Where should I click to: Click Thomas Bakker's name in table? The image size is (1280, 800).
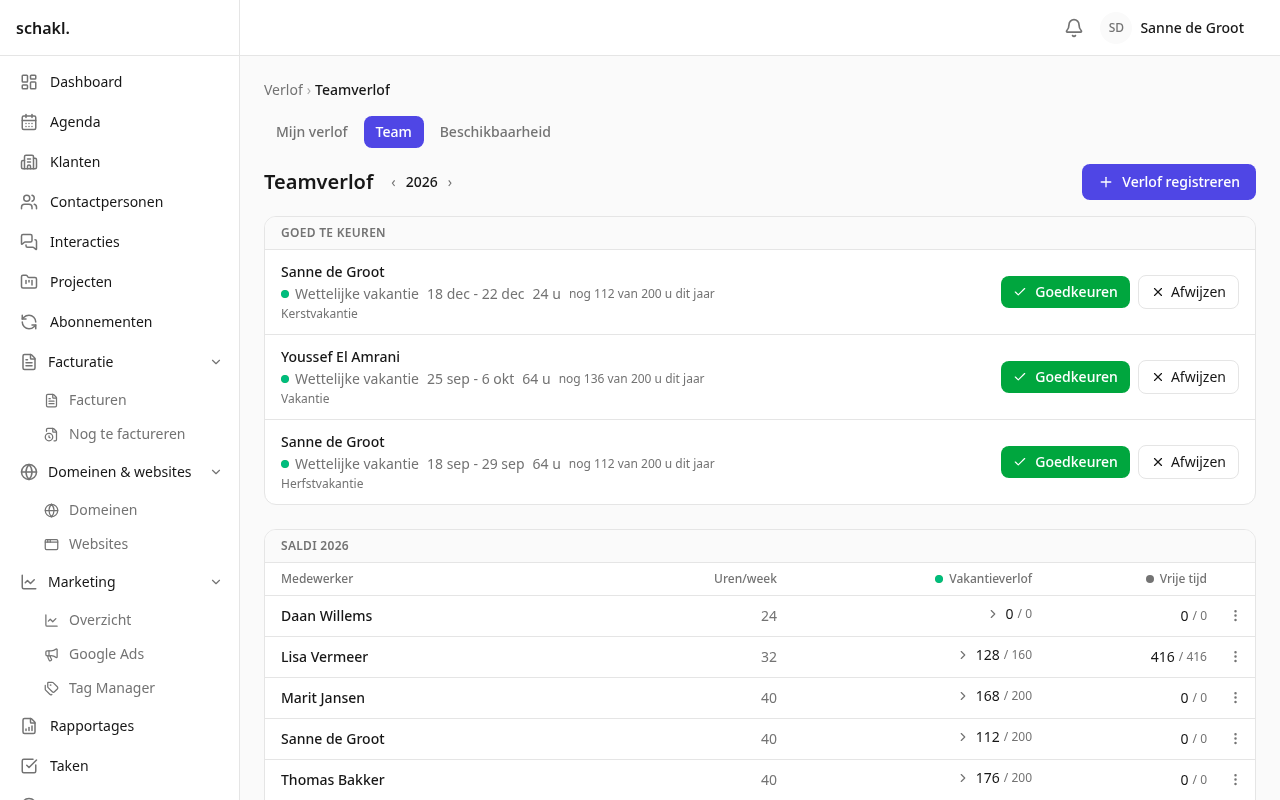(332, 780)
